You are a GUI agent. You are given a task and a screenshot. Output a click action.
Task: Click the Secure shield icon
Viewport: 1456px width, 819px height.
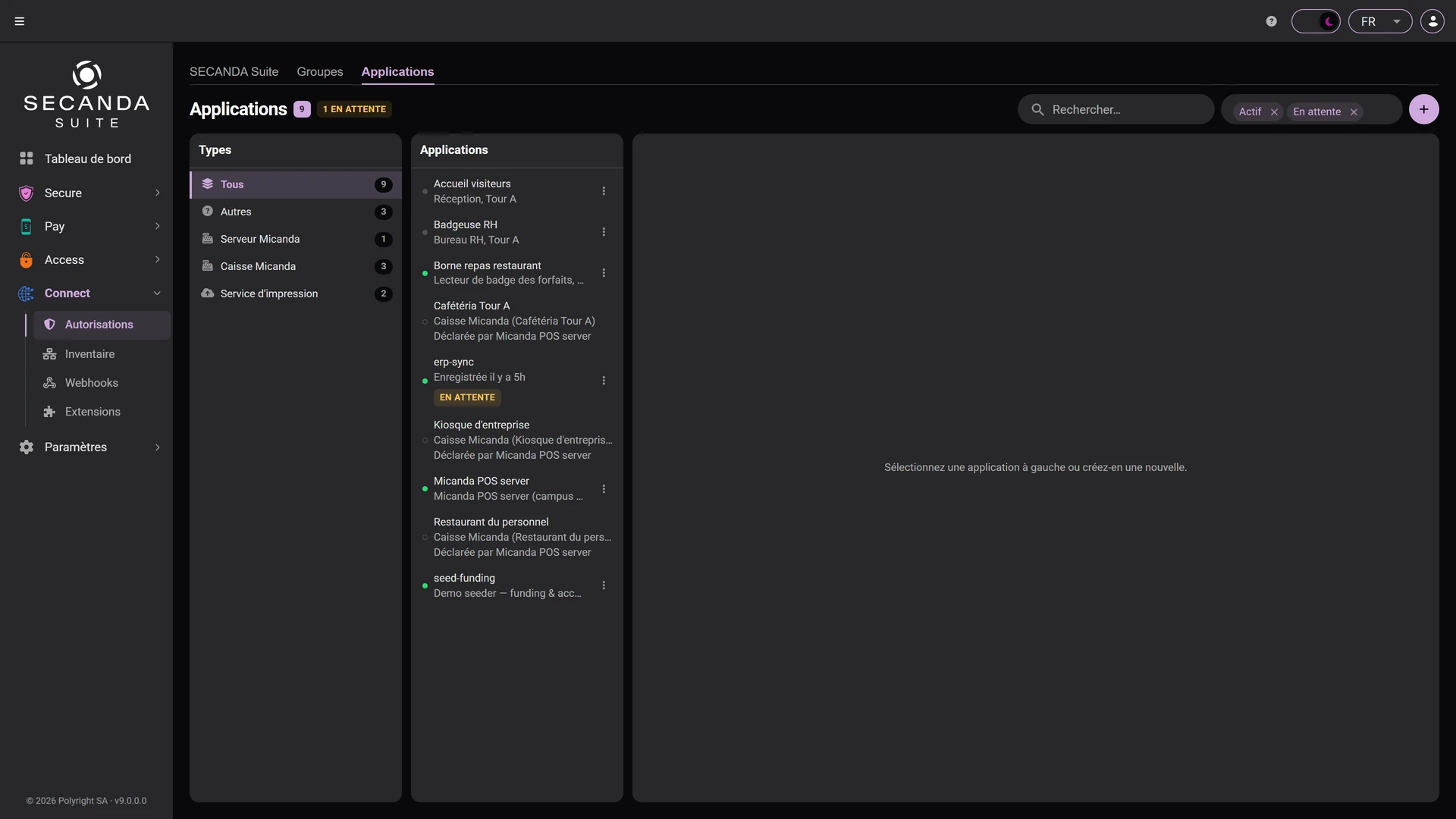tap(27, 193)
